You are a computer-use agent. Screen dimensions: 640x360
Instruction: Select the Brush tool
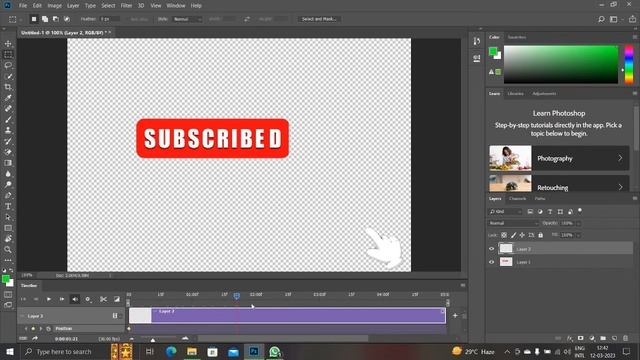coord(8,120)
